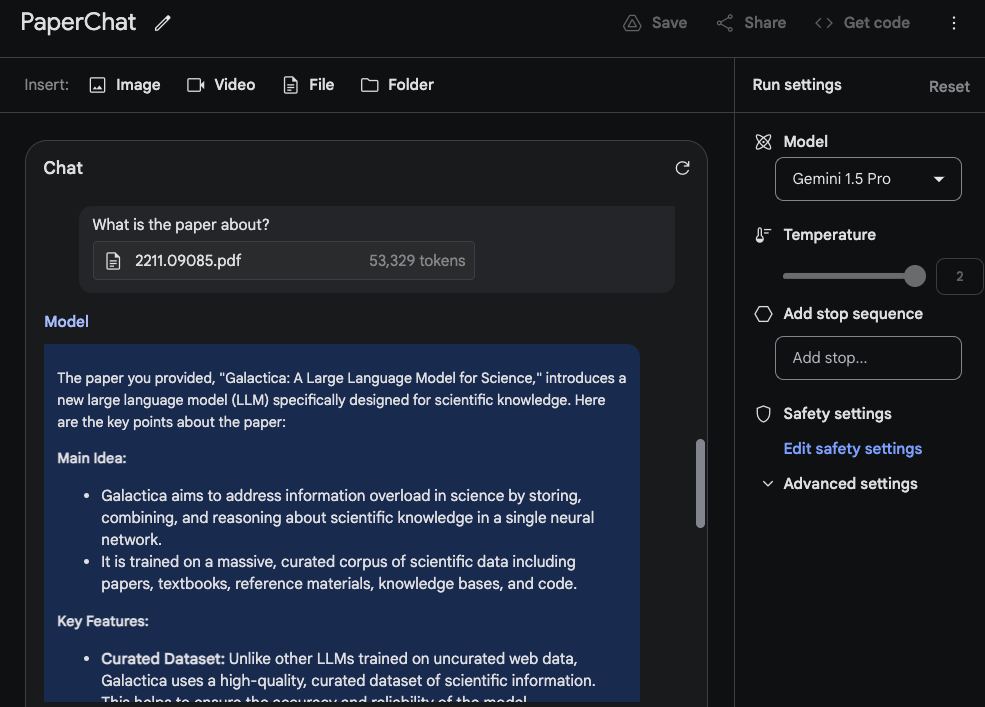Viewport: 985px width, 707px height.
Task: Click the refresh icon in Chat header
Action: pyautogui.click(x=682, y=168)
